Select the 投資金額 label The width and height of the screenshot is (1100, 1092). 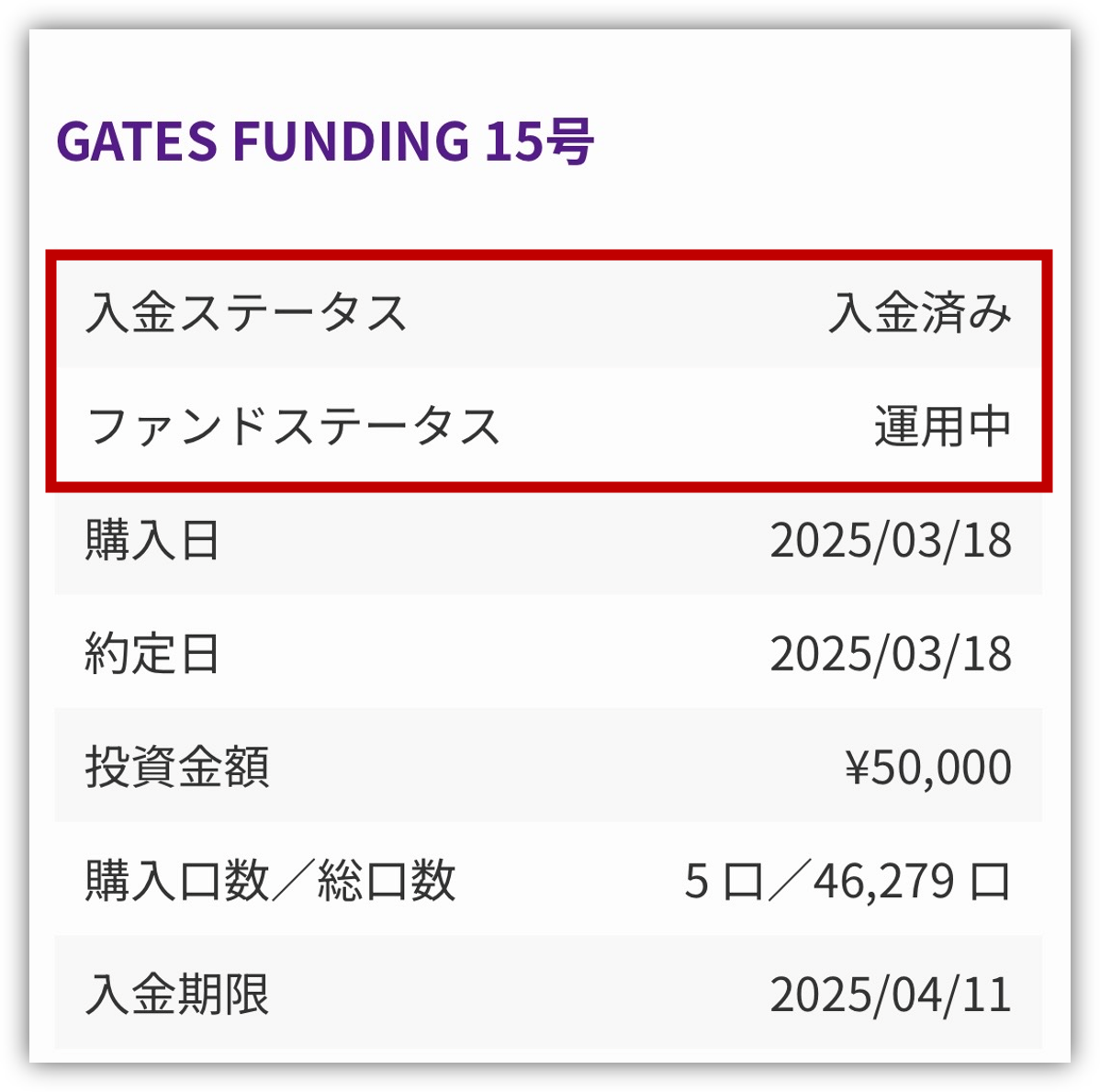(x=177, y=767)
